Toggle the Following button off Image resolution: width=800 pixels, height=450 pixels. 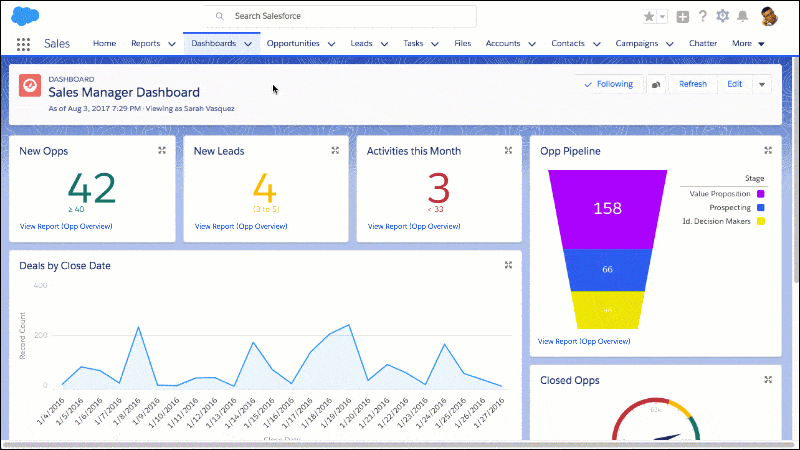point(609,84)
